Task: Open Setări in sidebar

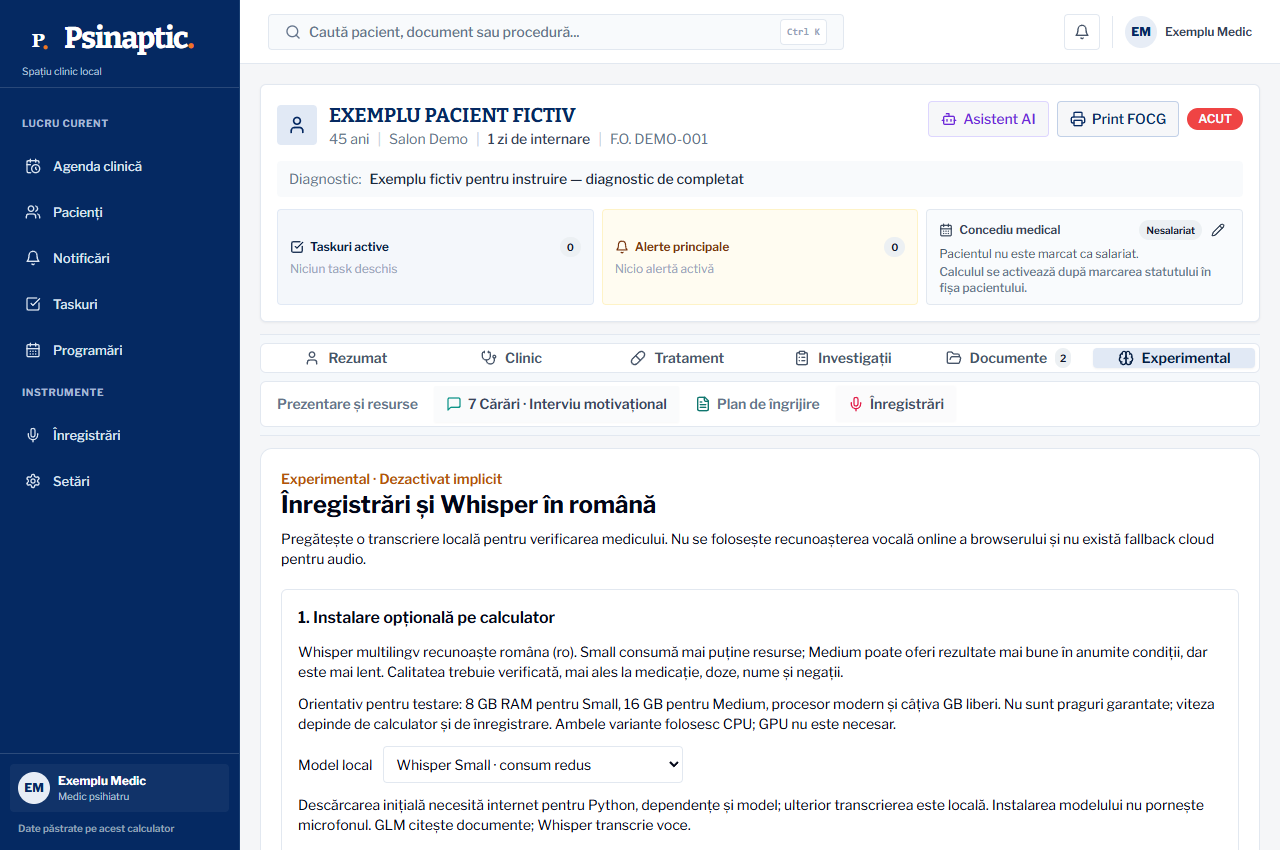Action: point(120,481)
